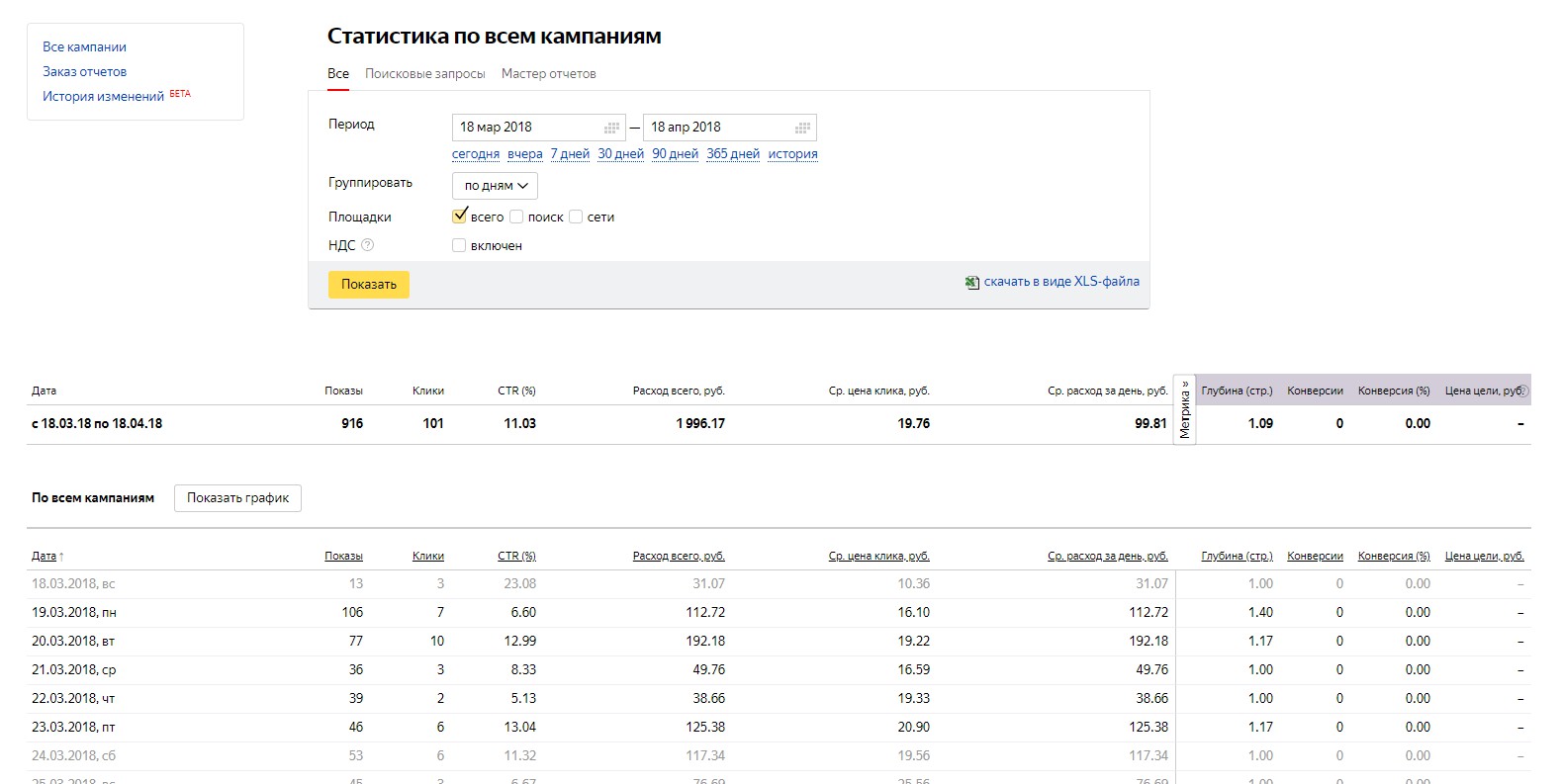Screen dimensions: 1562x784
Task: Select the 30 дней period shortcut
Action: [620, 154]
